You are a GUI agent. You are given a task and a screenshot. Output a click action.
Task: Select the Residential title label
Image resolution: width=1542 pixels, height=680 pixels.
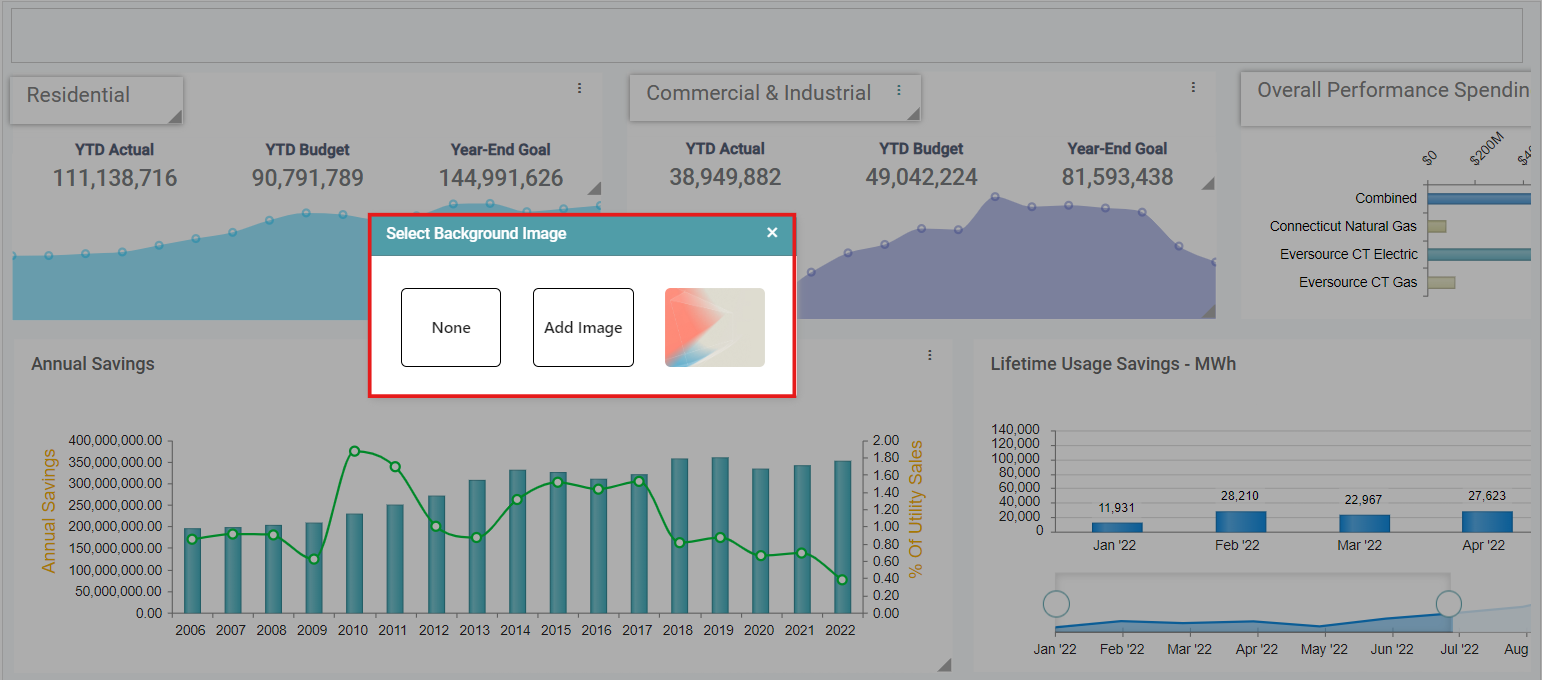[79, 95]
